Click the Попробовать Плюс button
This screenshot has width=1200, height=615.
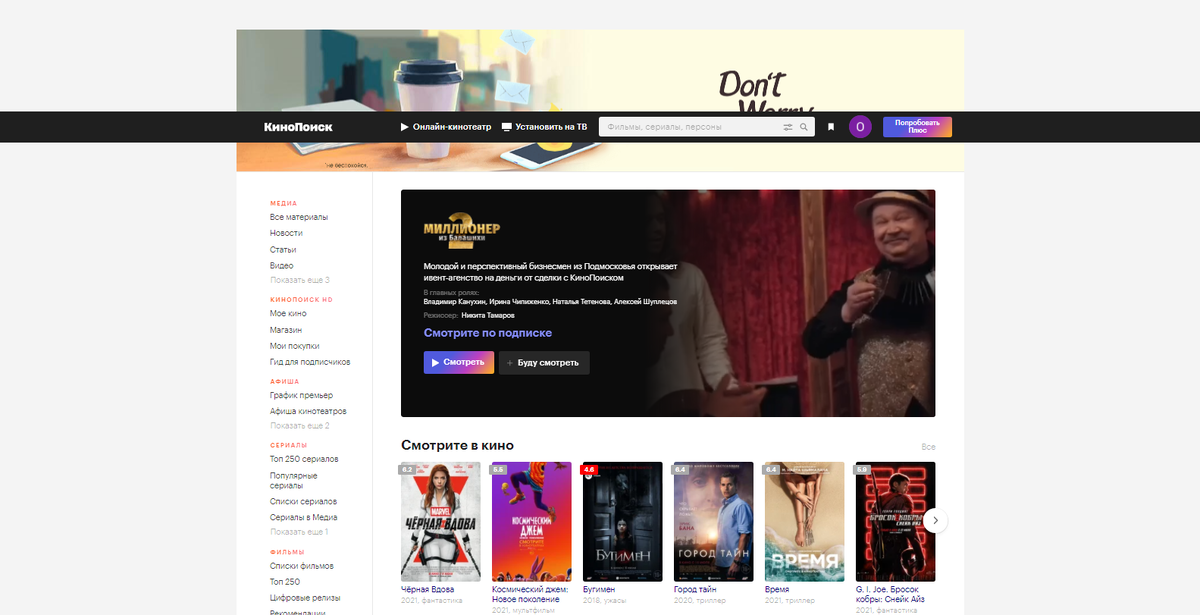pos(917,127)
